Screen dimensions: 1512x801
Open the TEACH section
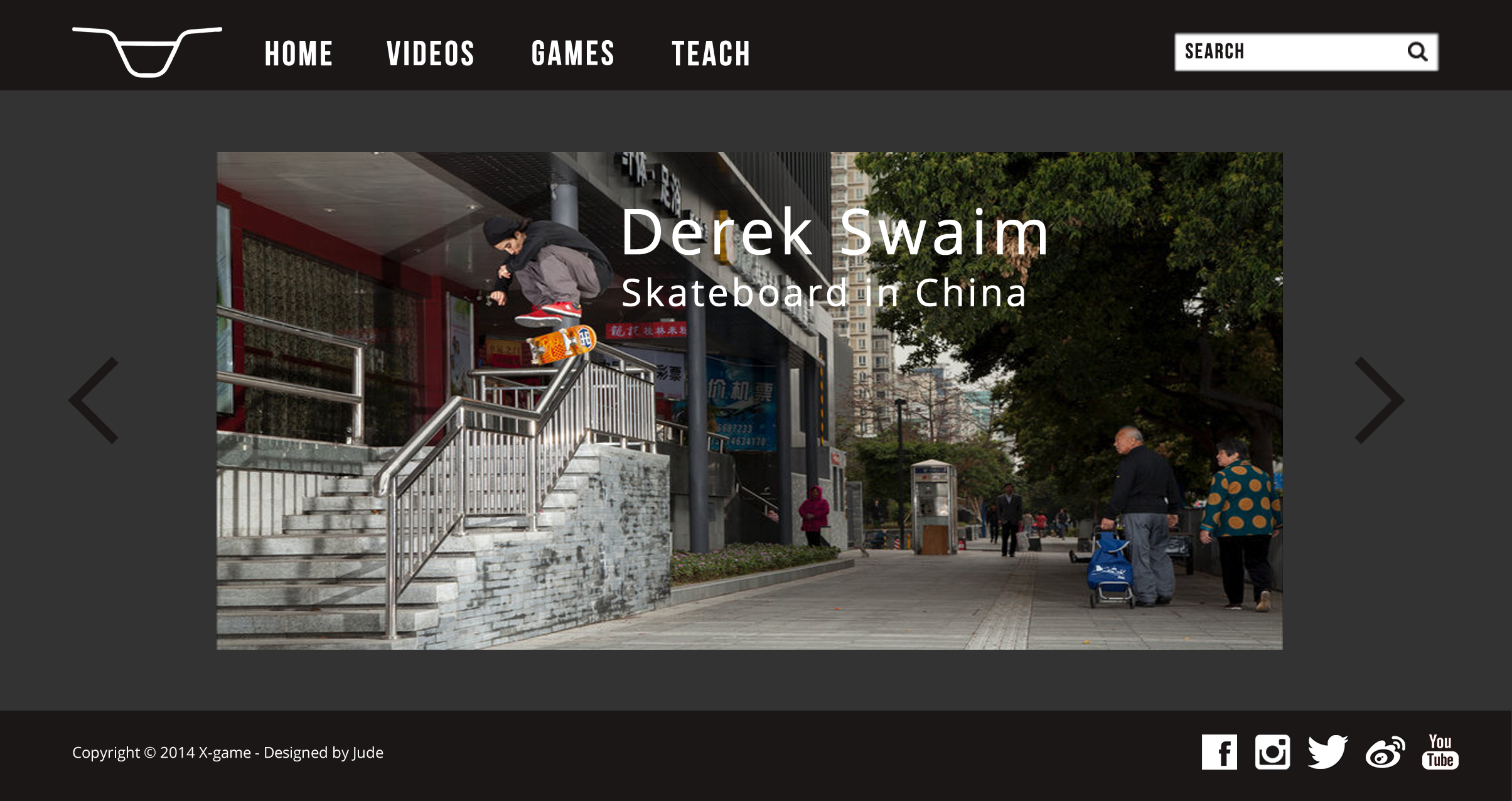[x=711, y=53]
